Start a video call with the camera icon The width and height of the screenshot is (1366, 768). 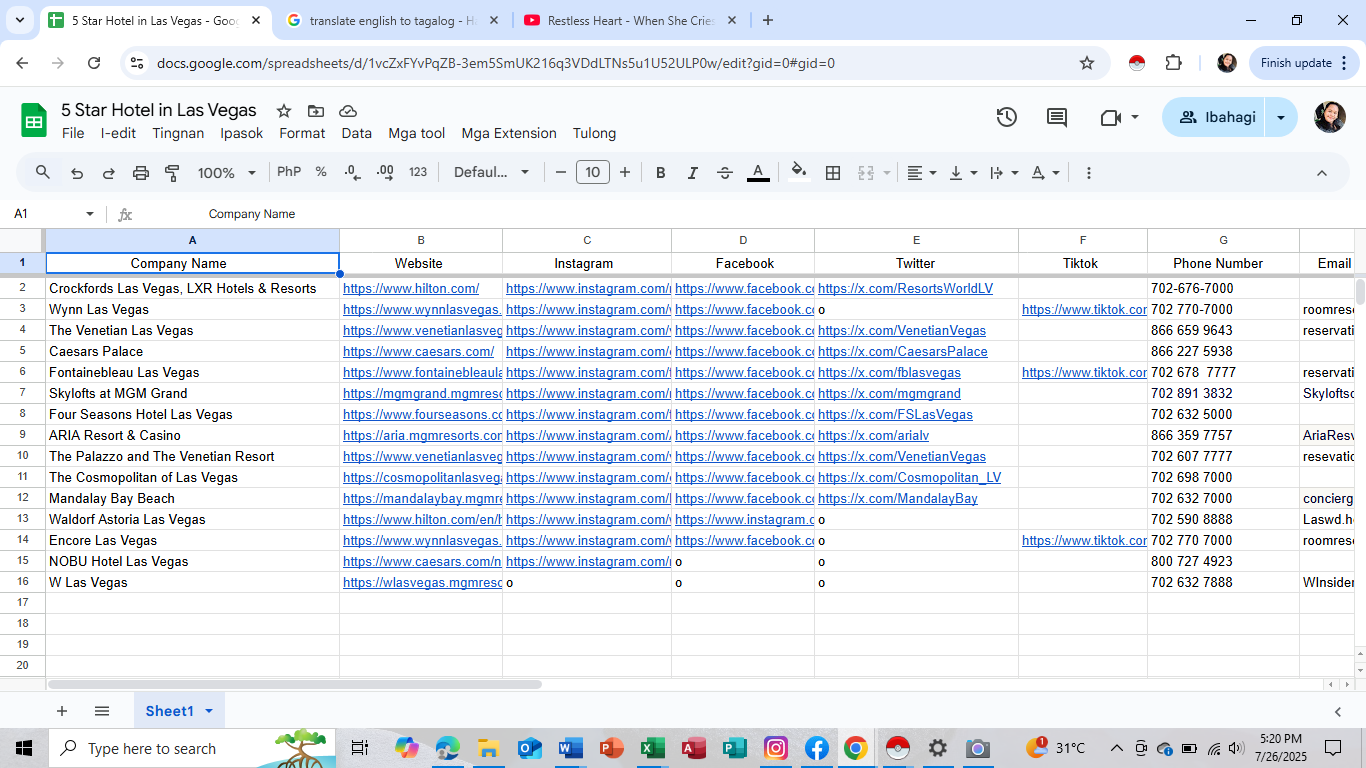(x=1110, y=117)
